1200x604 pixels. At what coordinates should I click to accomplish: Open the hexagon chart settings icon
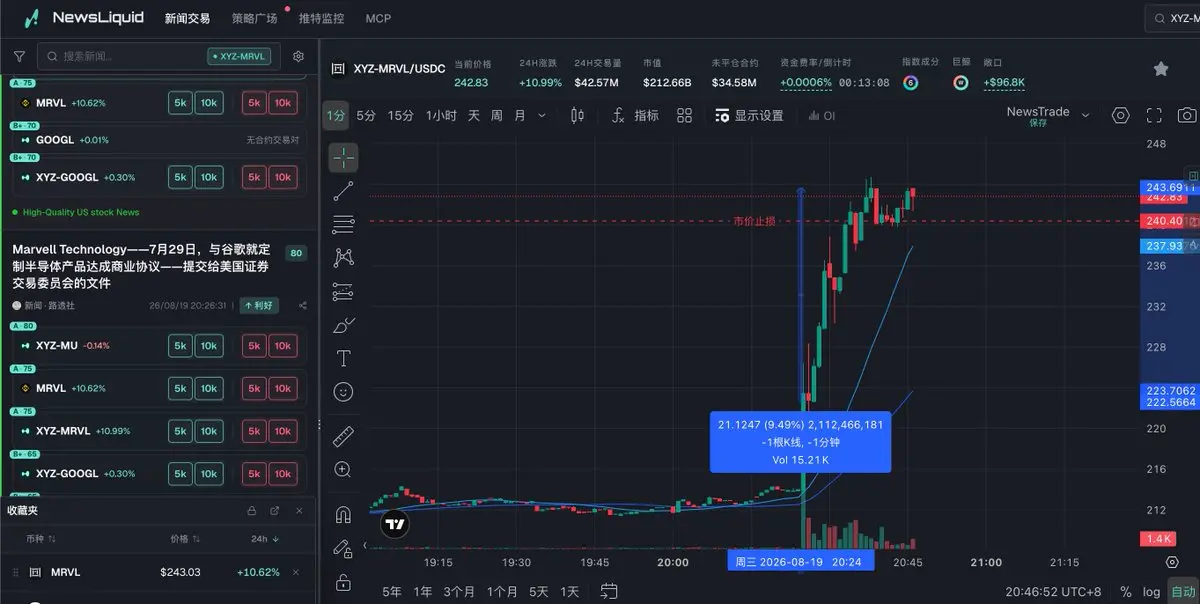coord(1120,116)
